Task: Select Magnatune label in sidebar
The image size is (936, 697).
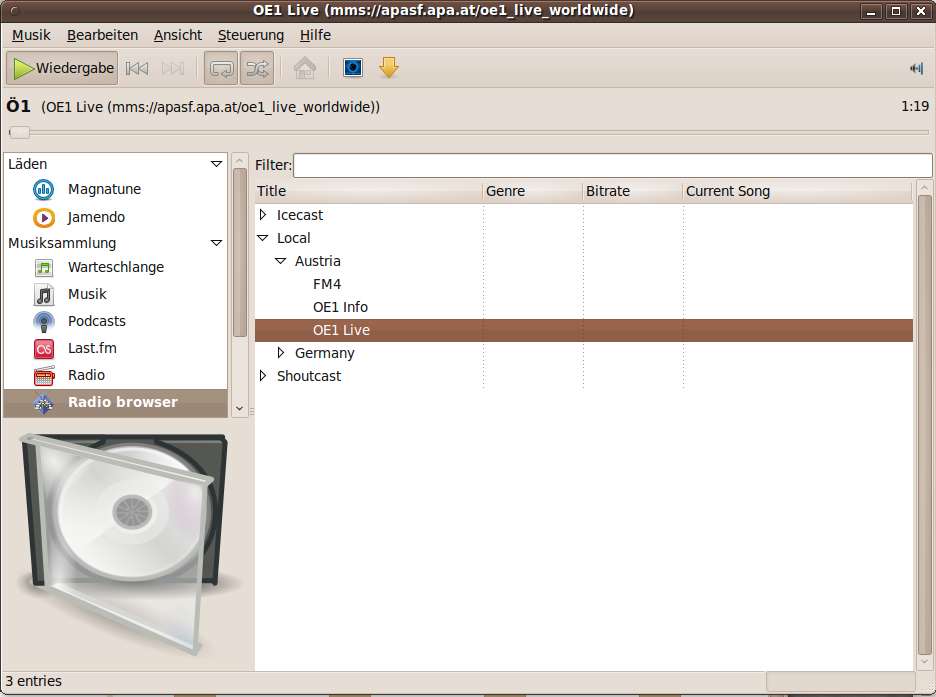Action: (104, 189)
